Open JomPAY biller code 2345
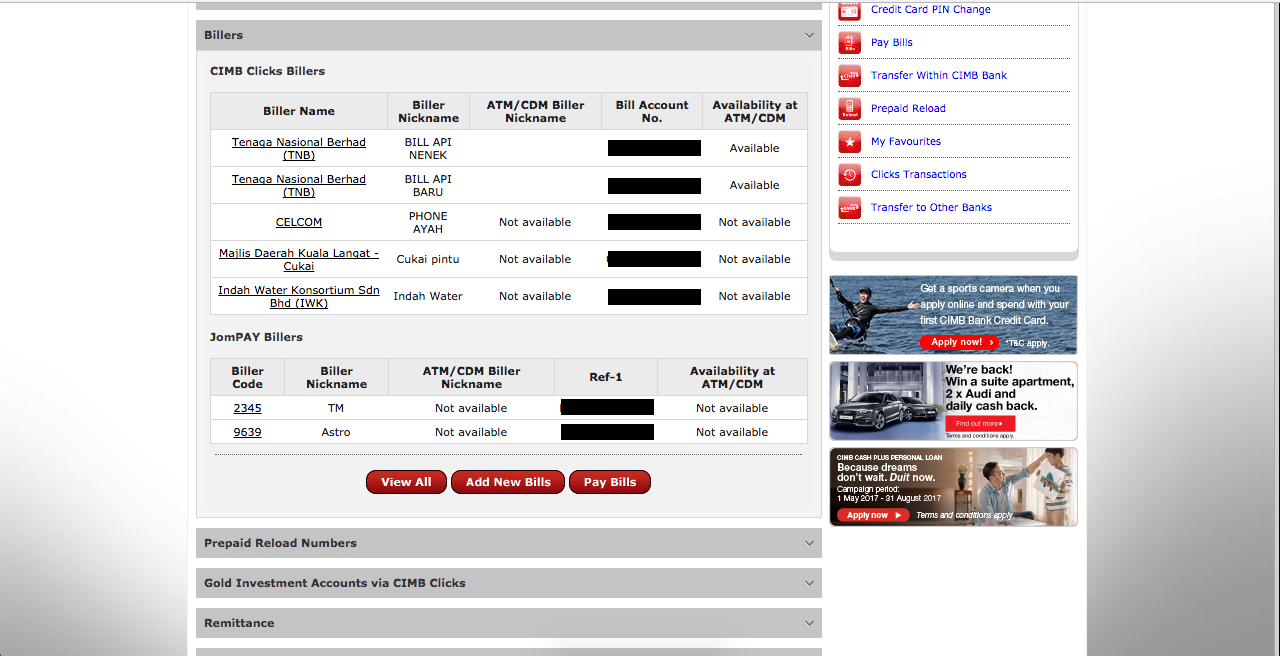Image resolution: width=1280 pixels, height=656 pixels. (247, 408)
